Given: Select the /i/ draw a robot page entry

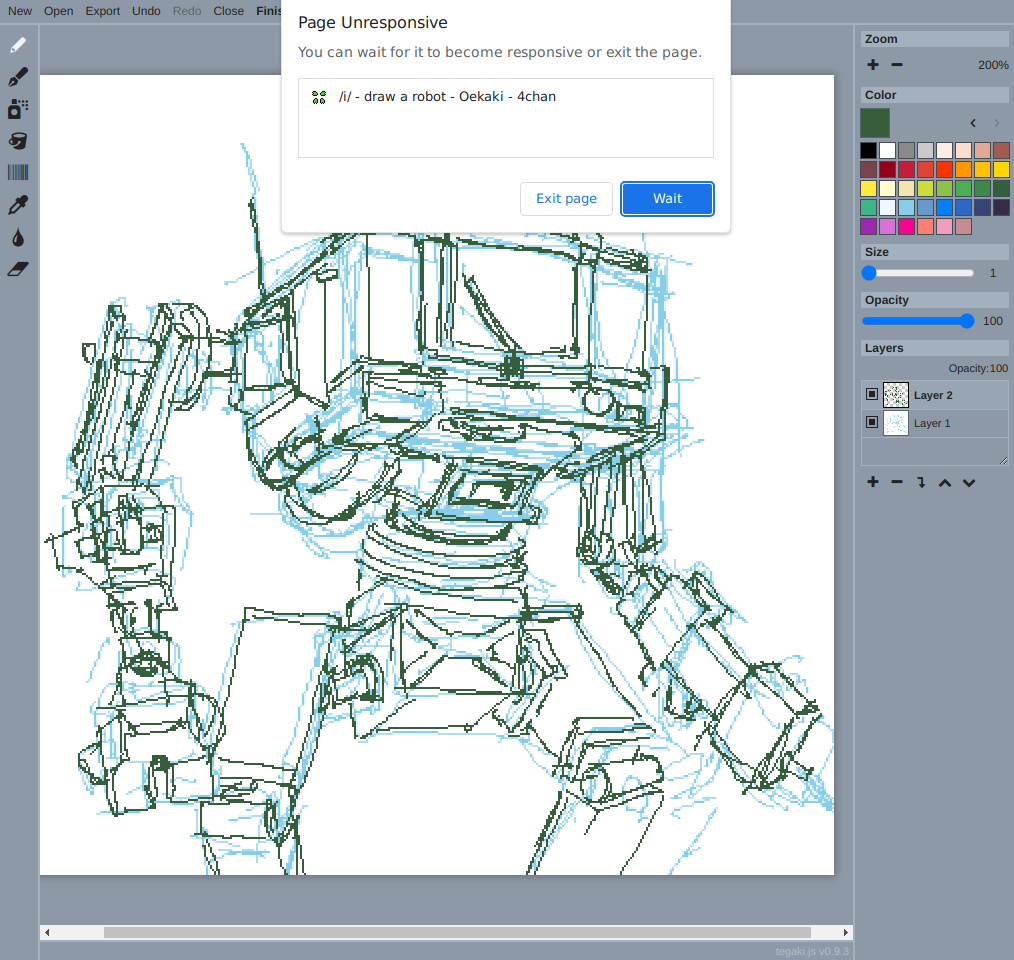Looking at the screenshot, I should 506,97.
